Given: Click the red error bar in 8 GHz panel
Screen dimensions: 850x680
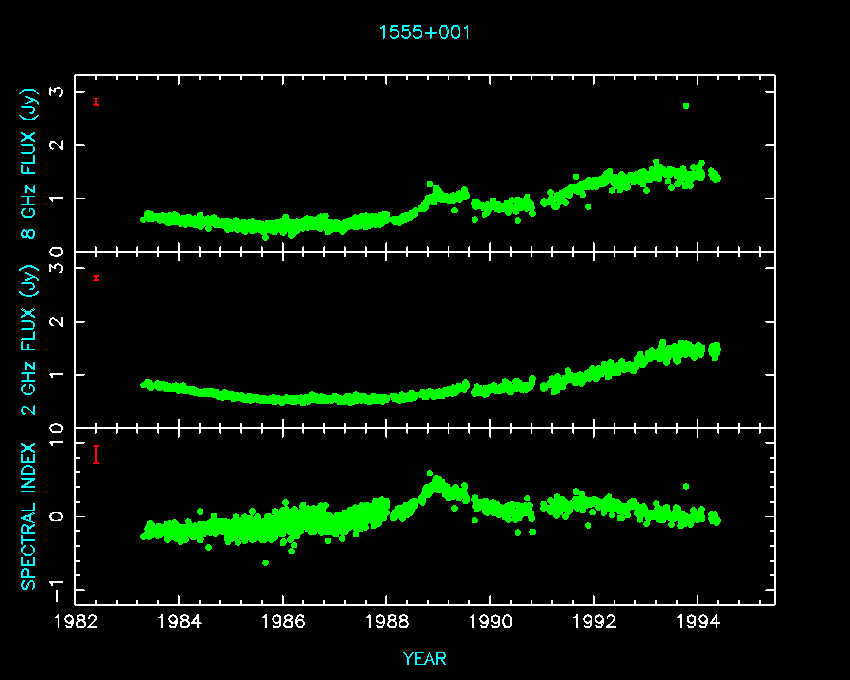Looking at the screenshot, I should [x=96, y=101].
